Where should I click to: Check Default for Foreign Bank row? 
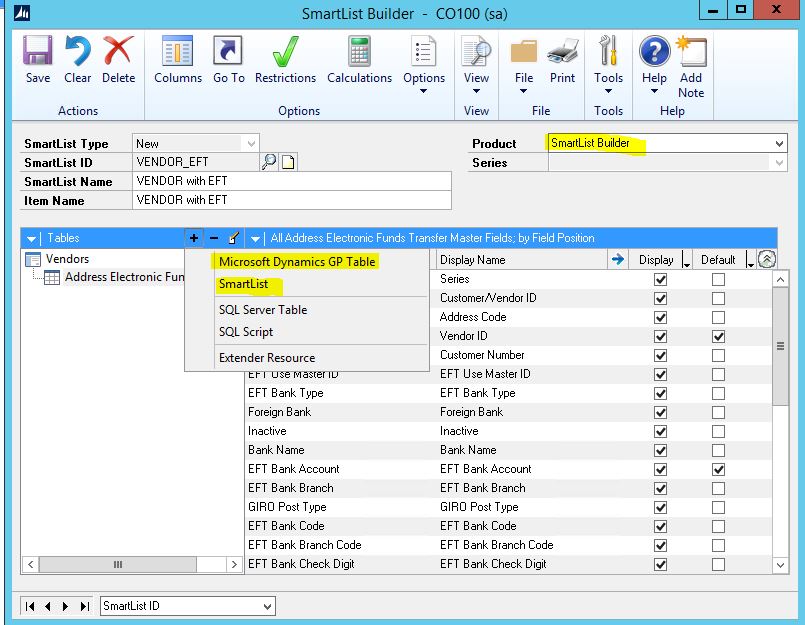click(x=718, y=412)
